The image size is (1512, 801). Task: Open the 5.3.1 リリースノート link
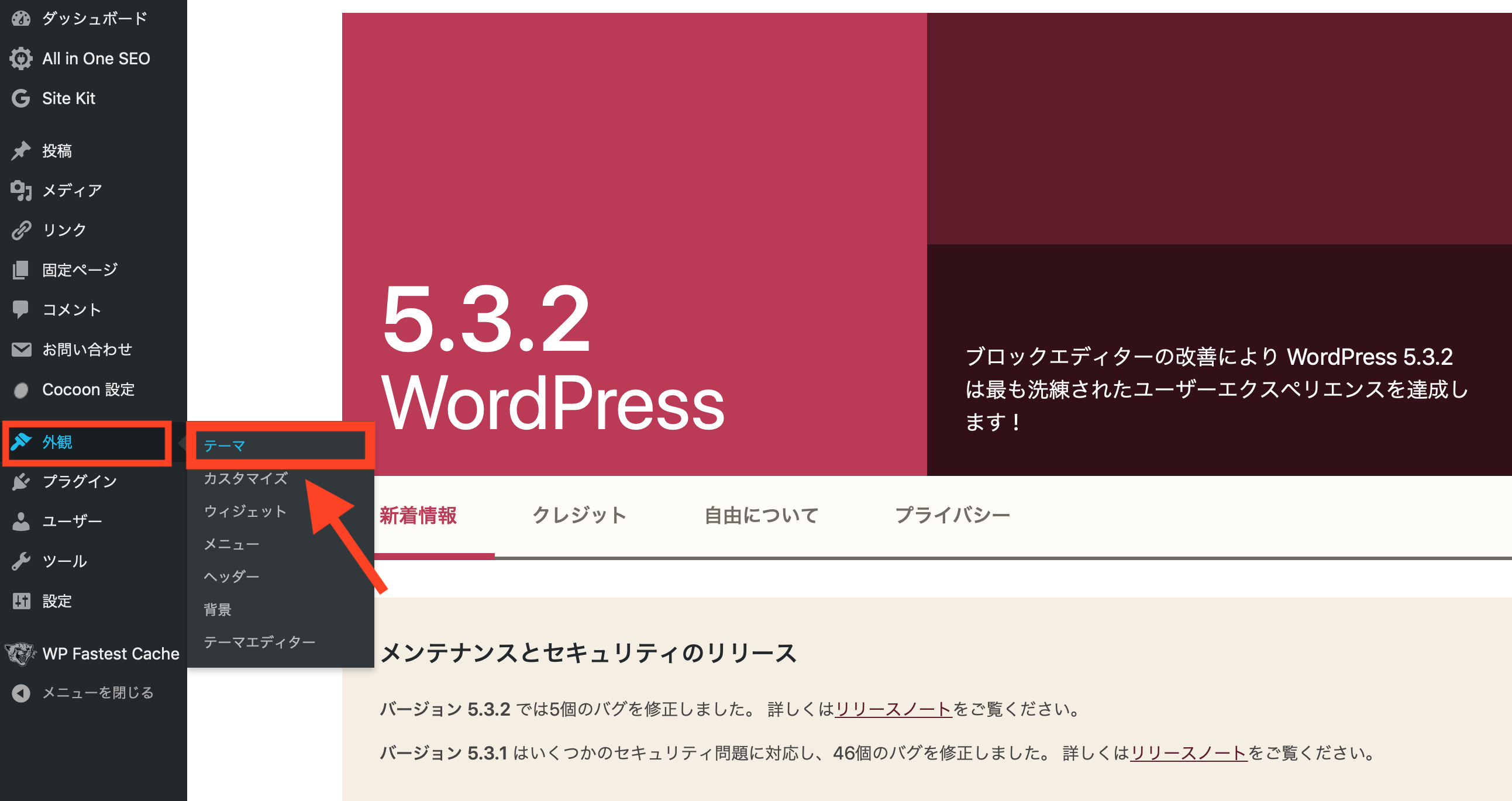1189,753
